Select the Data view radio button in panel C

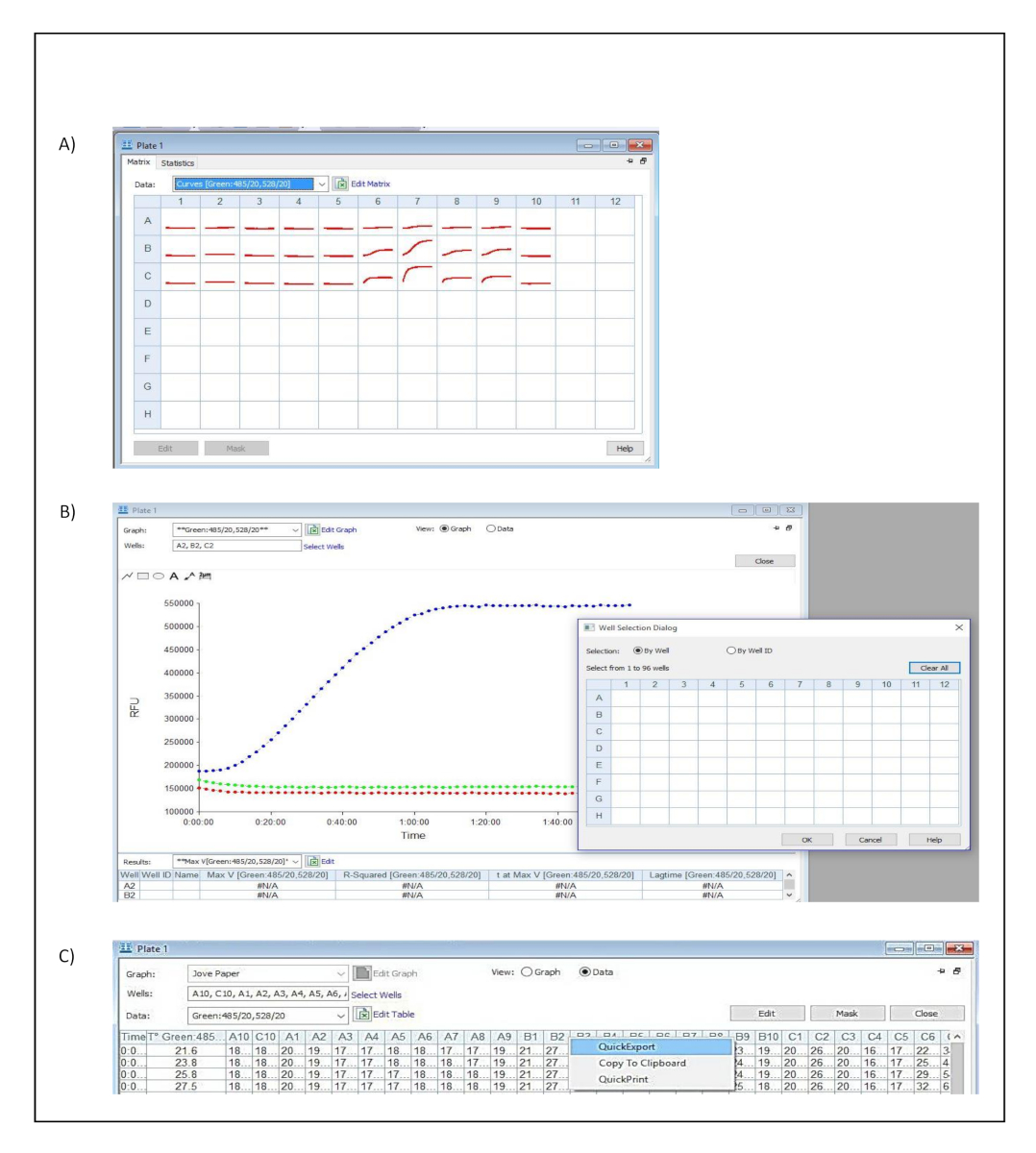pos(584,971)
